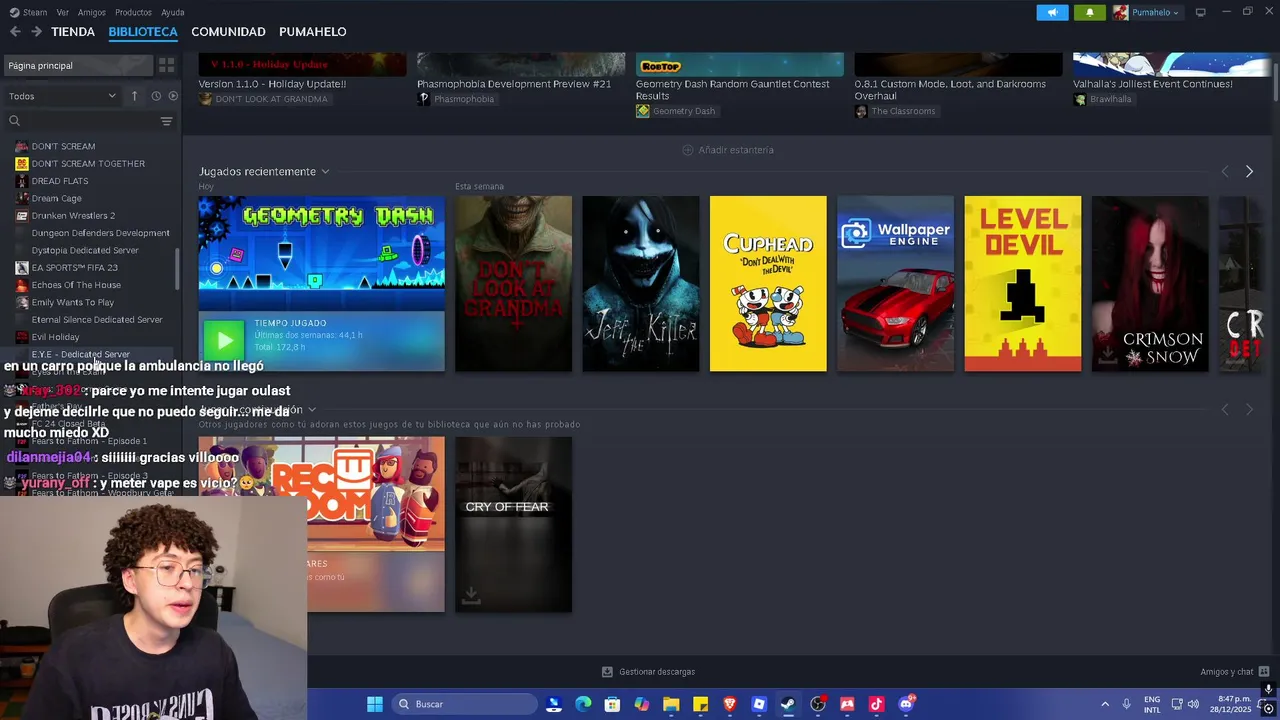The image size is (1280, 720).
Task: Open PUMAHELO profile tab
Action: click(313, 32)
